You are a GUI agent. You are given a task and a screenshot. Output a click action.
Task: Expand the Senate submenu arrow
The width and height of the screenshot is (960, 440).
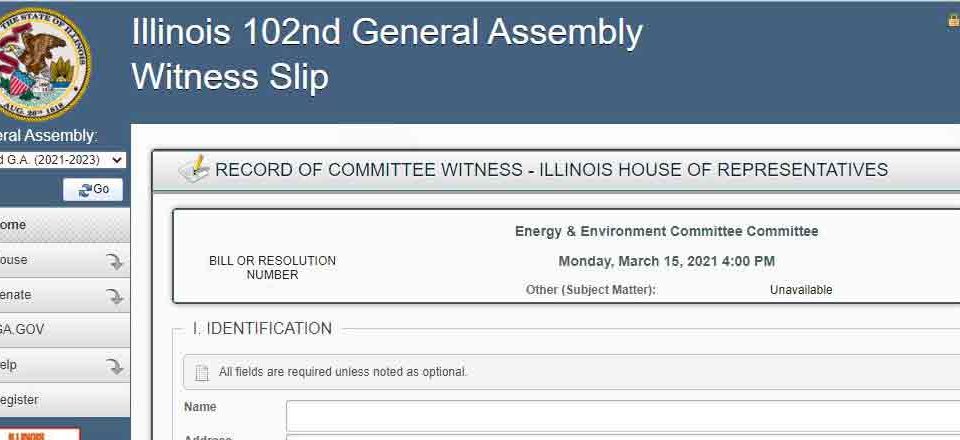pyautogui.click(x=114, y=296)
